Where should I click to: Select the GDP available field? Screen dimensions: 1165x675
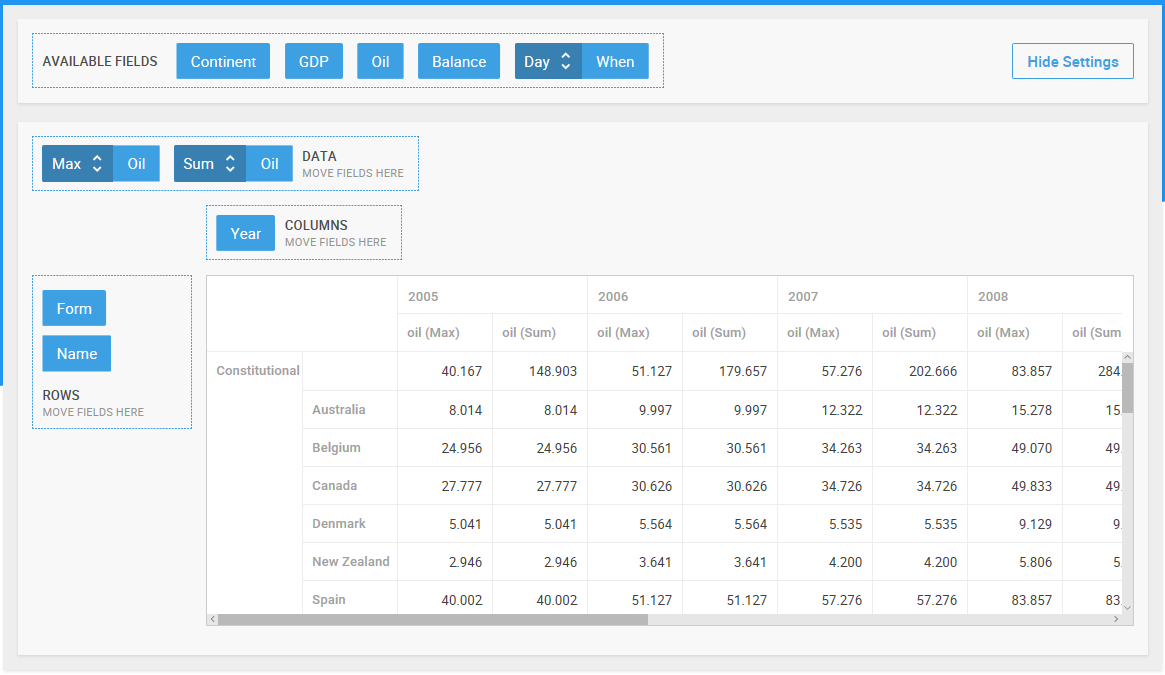tap(314, 62)
